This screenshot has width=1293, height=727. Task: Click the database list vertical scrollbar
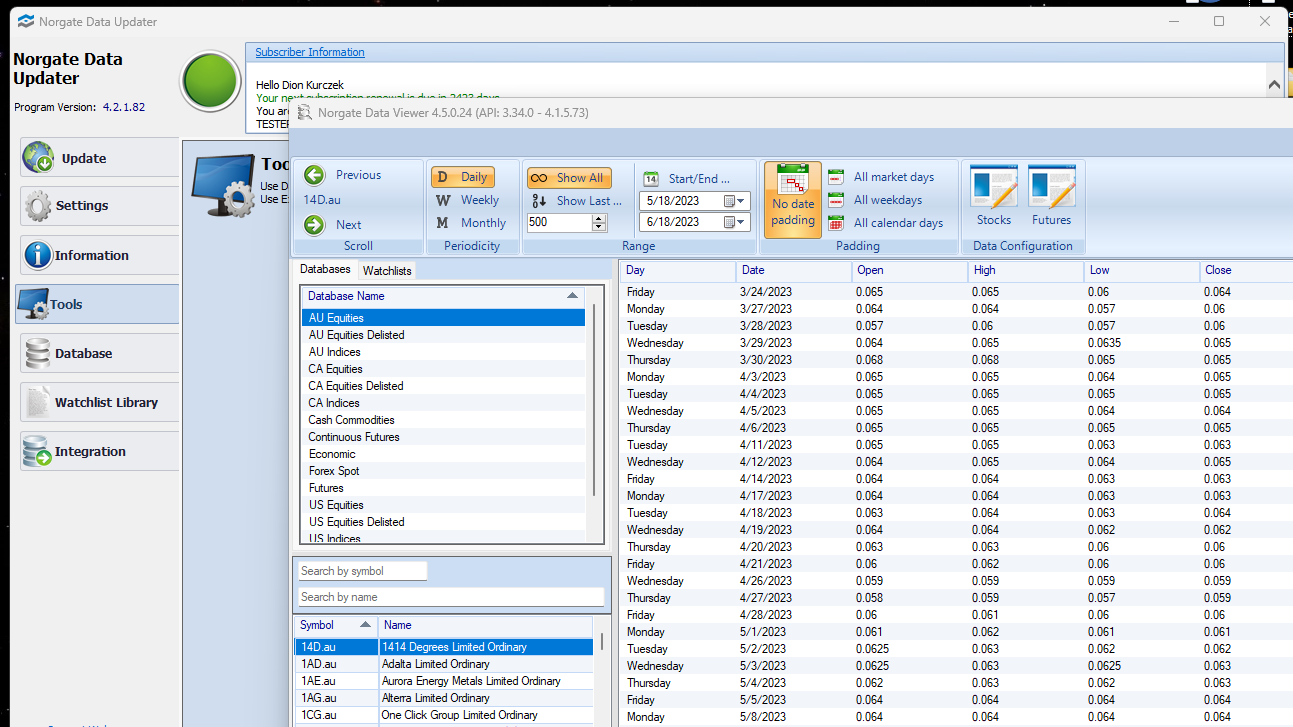(596, 400)
